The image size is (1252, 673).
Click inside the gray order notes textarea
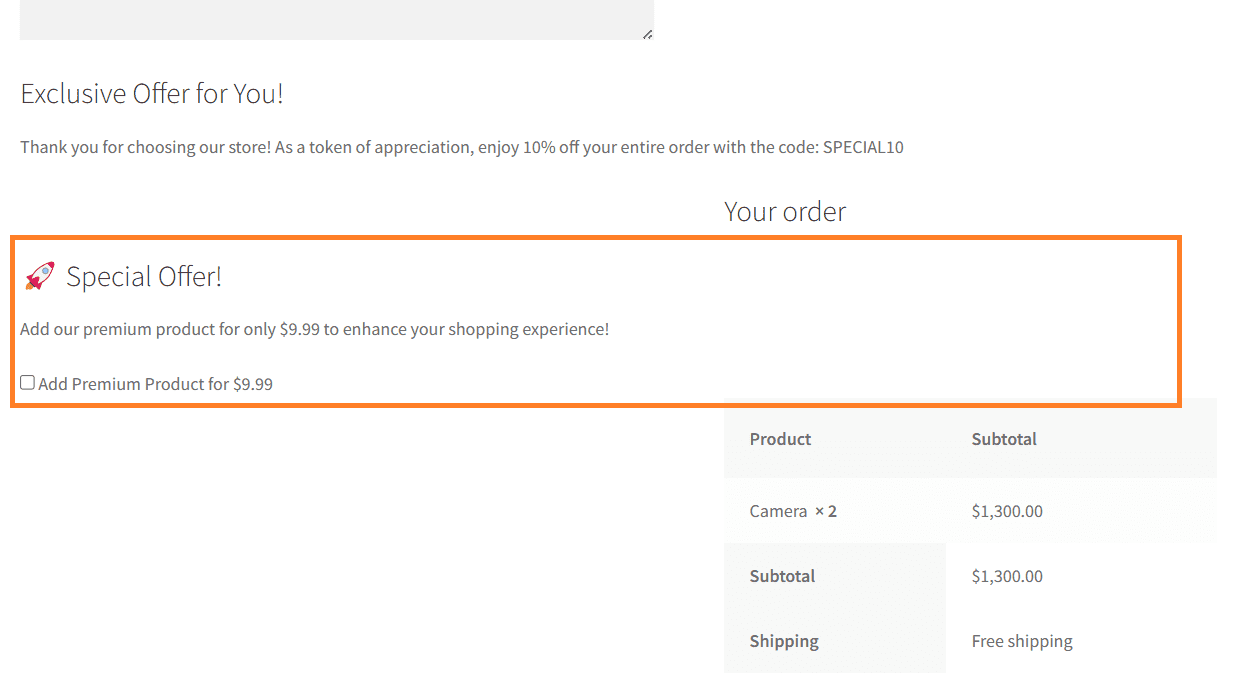pyautogui.click(x=337, y=18)
